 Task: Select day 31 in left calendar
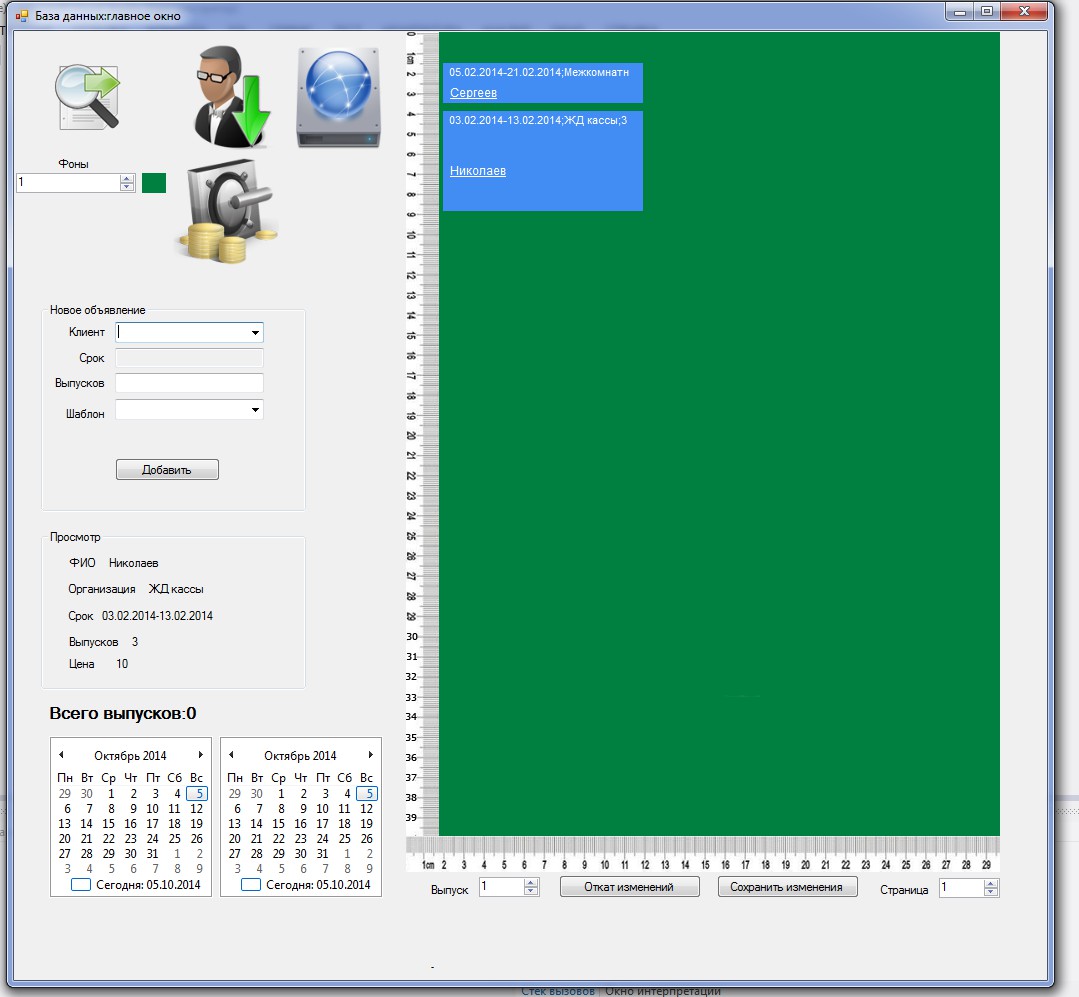[x=153, y=854]
